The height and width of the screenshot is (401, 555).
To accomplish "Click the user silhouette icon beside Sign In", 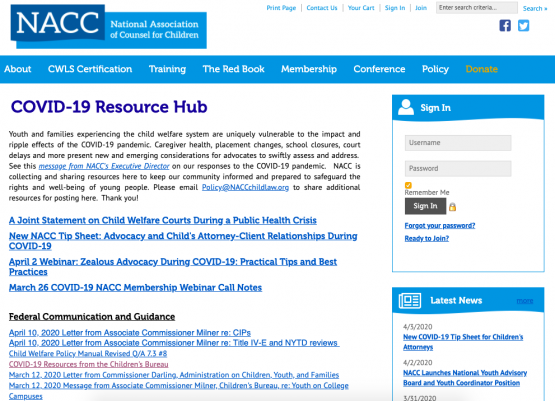I will [406, 107].
